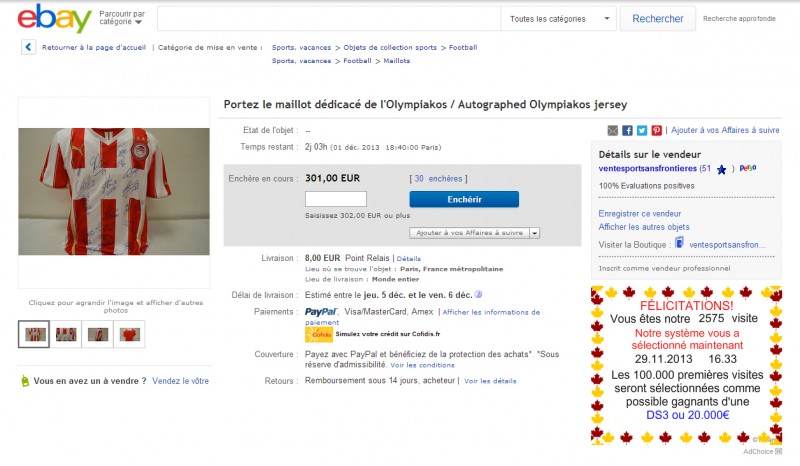Click the seller's blue feedback star
The height and width of the screenshot is (466, 800).
pyautogui.click(x=721, y=170)
